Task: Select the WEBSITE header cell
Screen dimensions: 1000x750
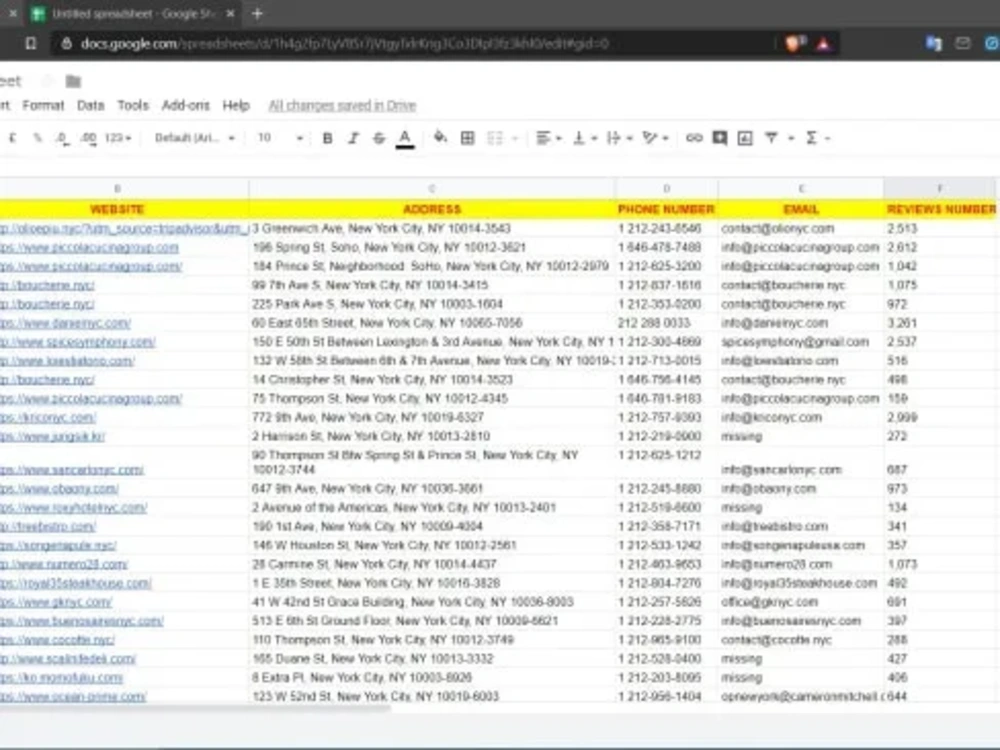Action: tap(117, 209)
